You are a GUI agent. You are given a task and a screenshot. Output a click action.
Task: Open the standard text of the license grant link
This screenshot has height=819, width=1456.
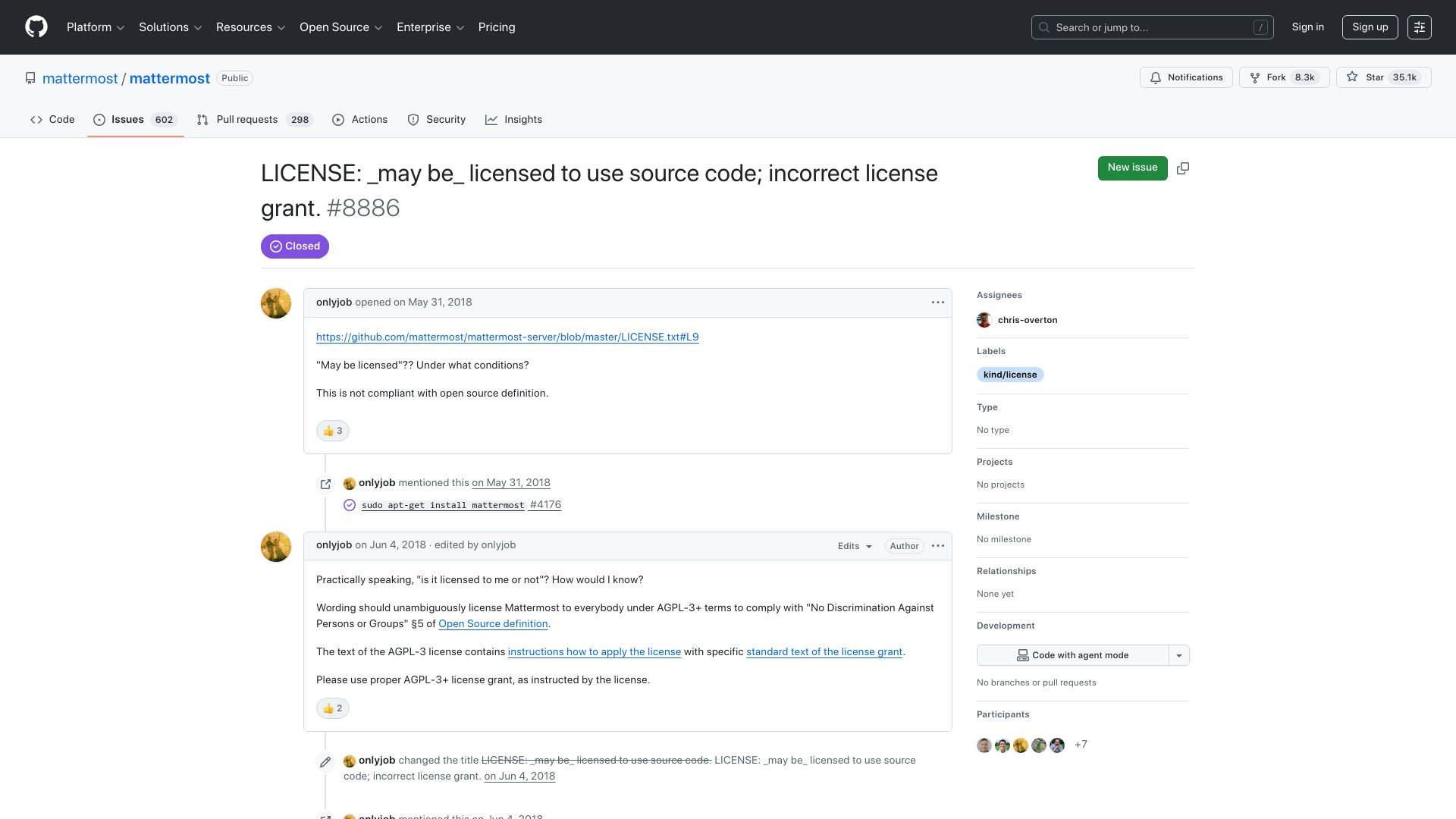pyautogui.click(x=824, y=652)
